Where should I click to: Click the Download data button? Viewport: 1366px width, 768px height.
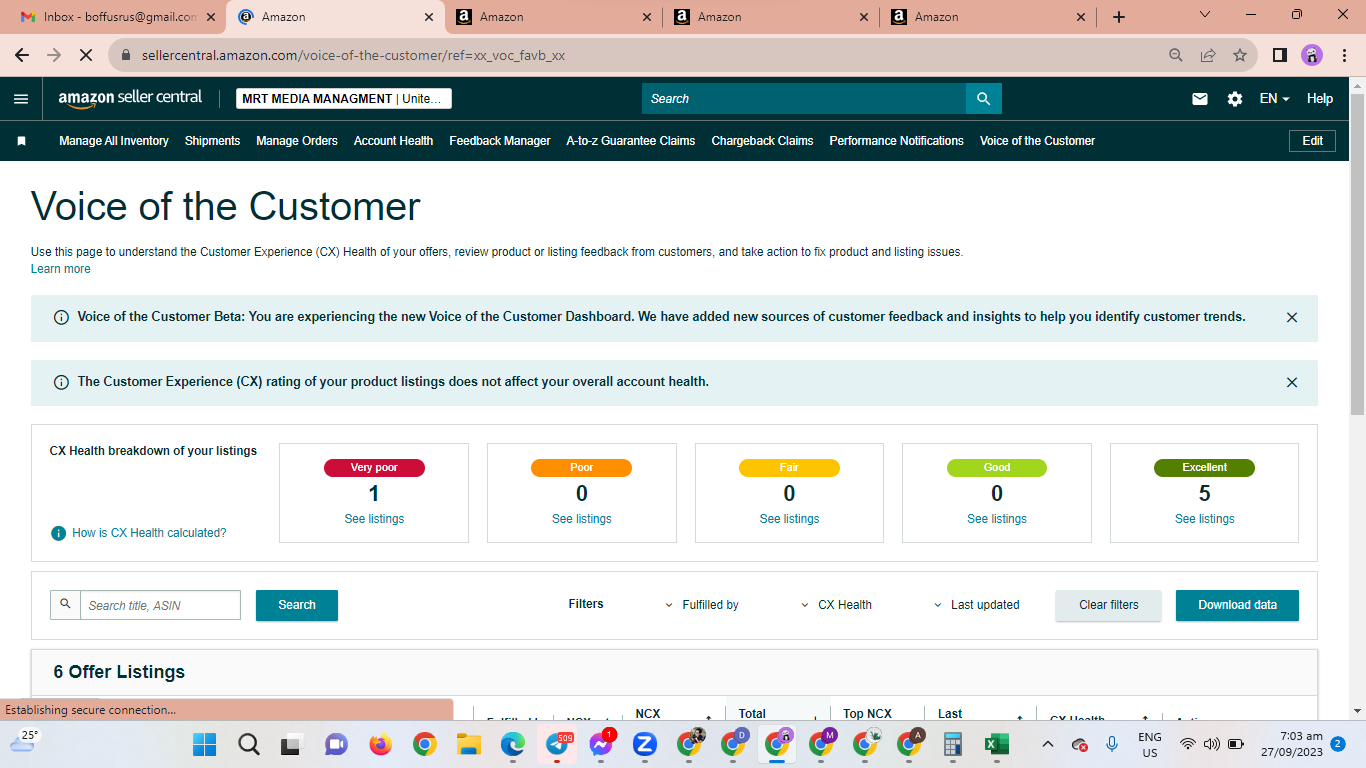pos(1237,605)
